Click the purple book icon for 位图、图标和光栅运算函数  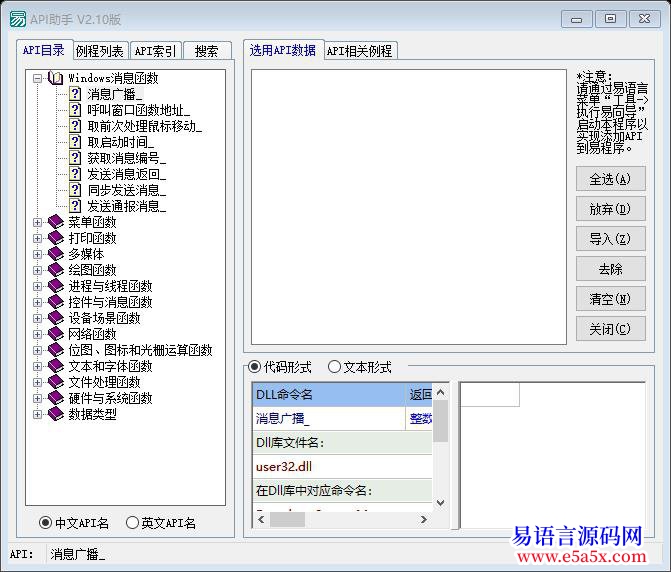tap(56, 350)
